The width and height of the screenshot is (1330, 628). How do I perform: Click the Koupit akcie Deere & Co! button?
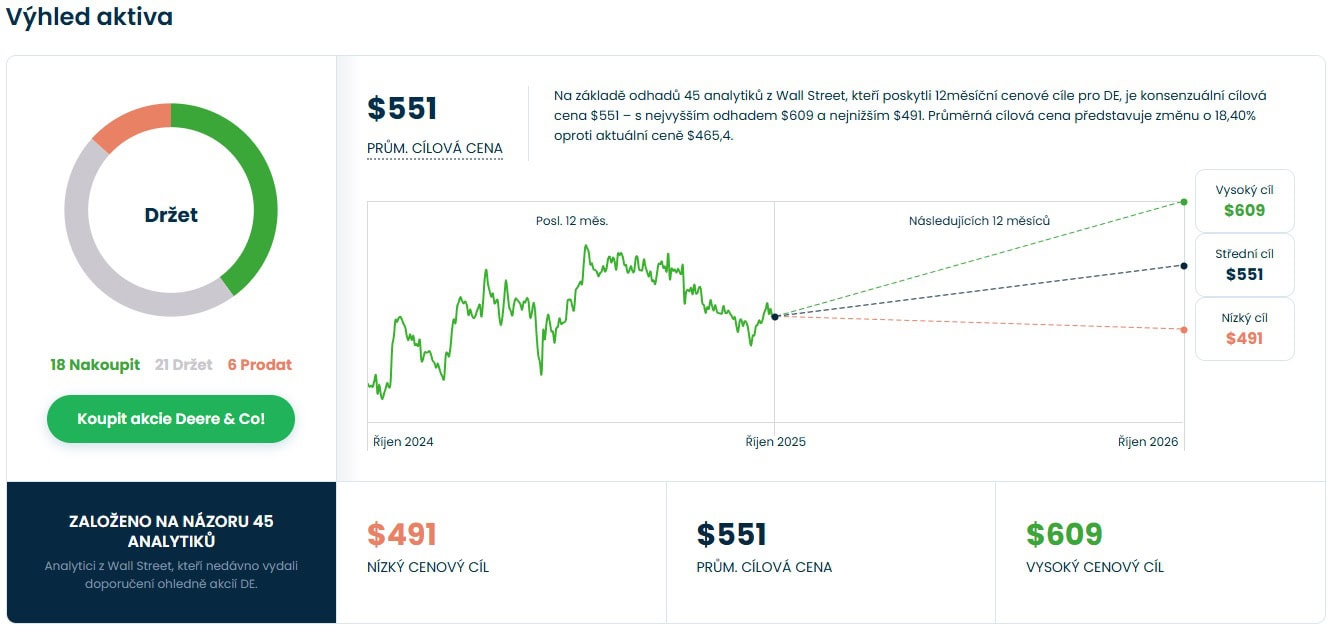coord(171,419)
